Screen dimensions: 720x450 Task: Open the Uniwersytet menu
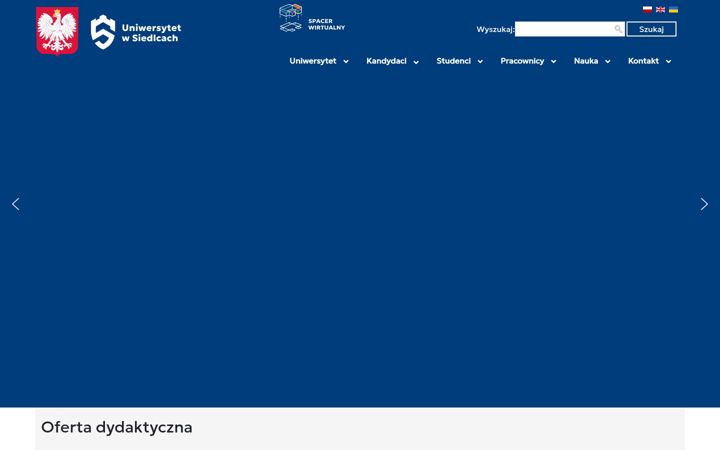[x=313, y=61]
